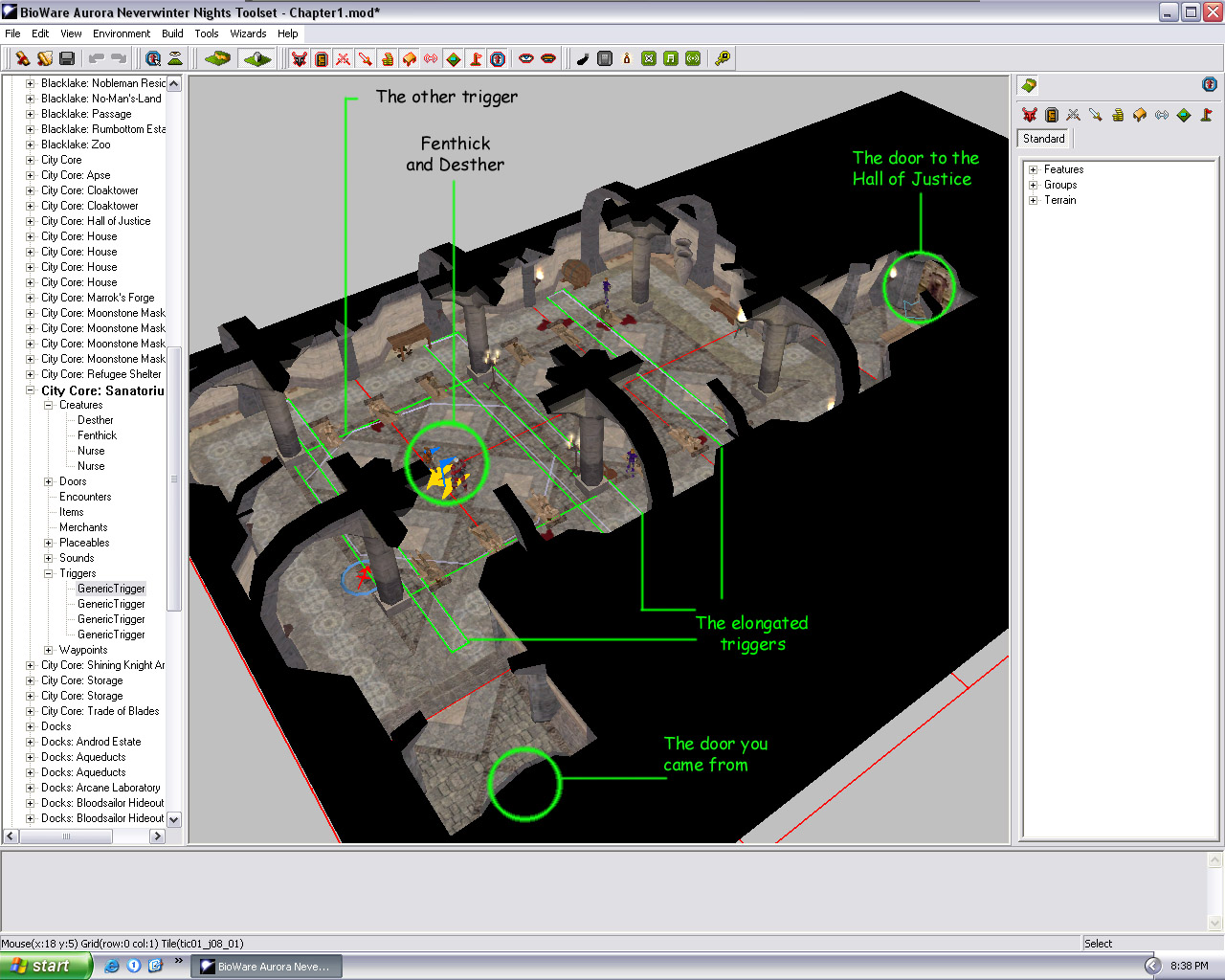Click the New Module toolbar icon
This screenshot has width=1225, height=980.
[x=23, y=58]
